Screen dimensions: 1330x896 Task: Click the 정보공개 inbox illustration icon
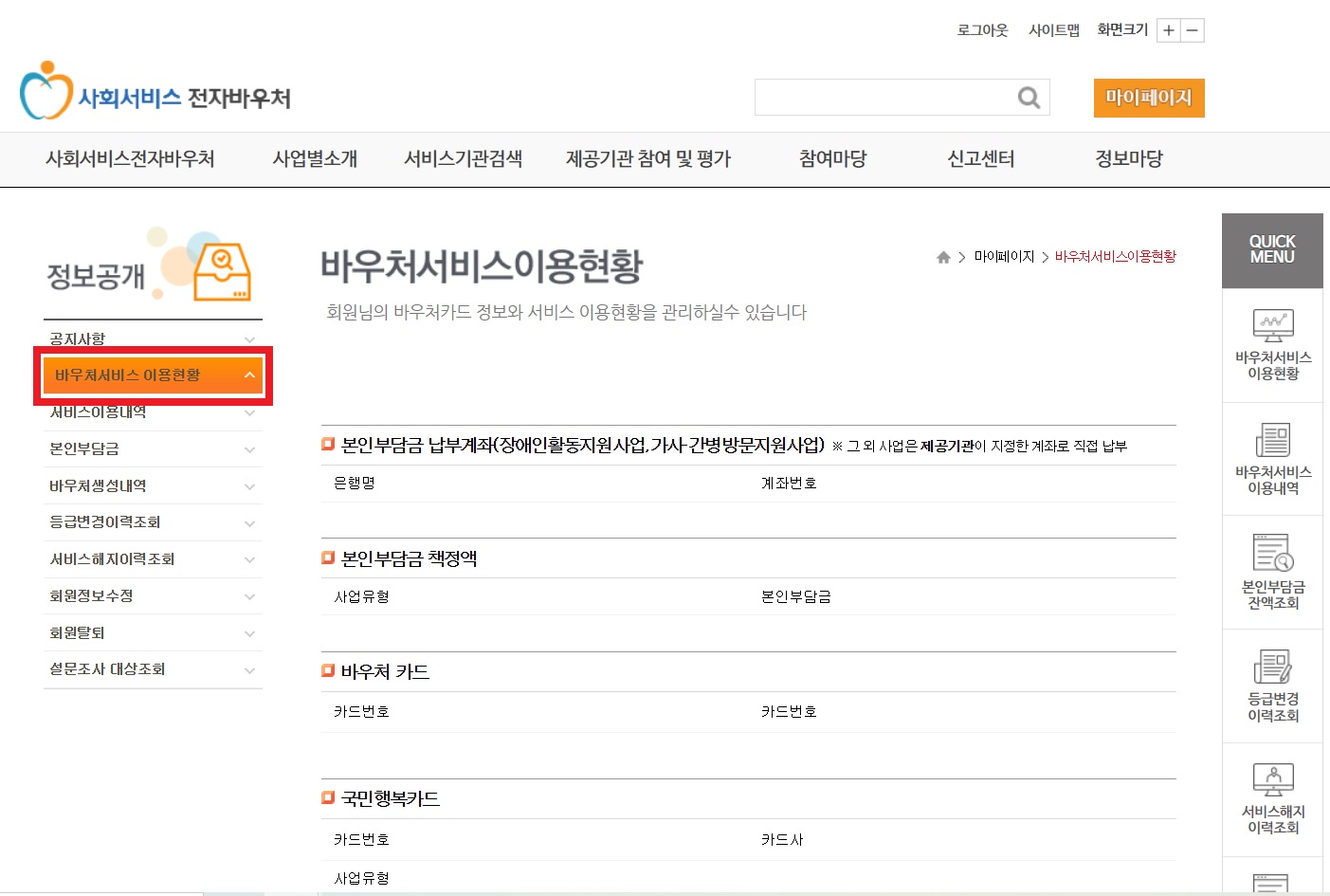223,271
